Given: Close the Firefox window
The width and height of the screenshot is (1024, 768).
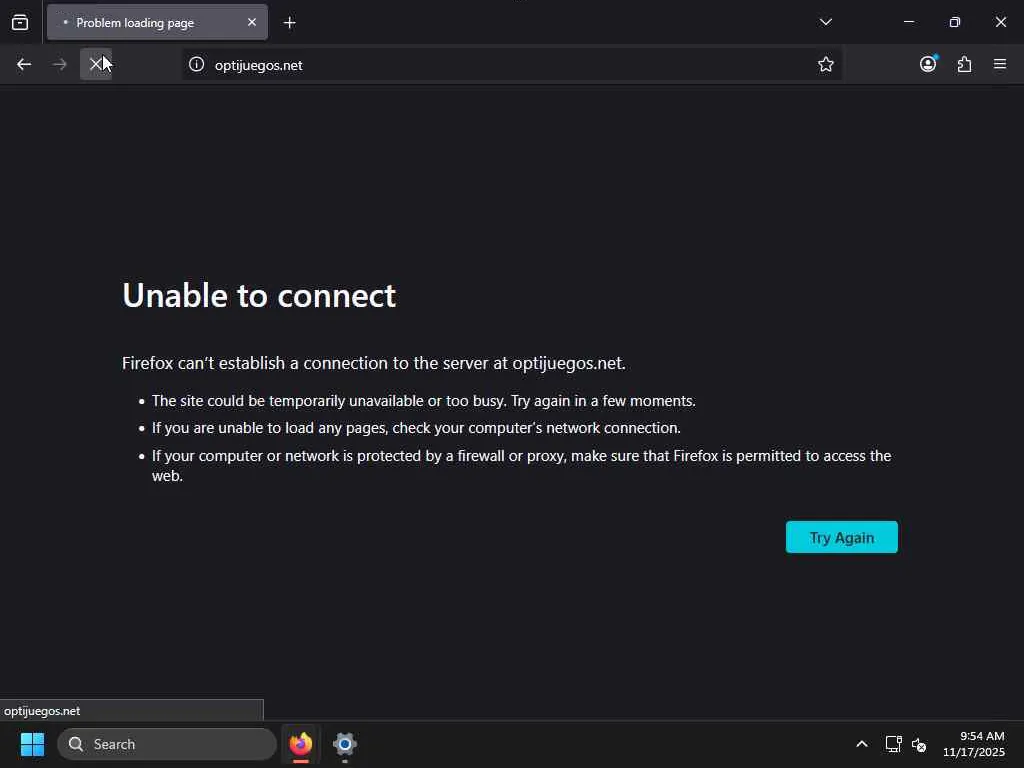Looking at the screenshot, I should pos(1000,22).
